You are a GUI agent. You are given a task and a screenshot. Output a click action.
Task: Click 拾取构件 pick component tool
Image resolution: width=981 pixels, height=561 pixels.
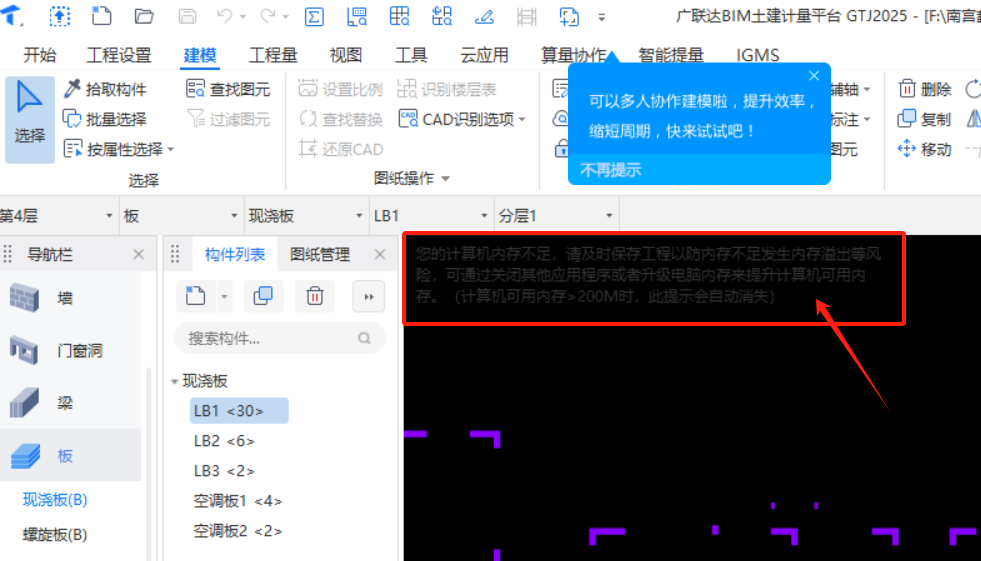click(x=105, y=89)
